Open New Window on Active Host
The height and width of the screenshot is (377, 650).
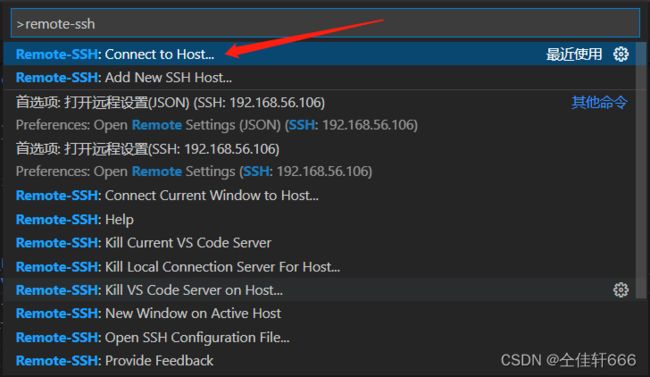[319, 313]
